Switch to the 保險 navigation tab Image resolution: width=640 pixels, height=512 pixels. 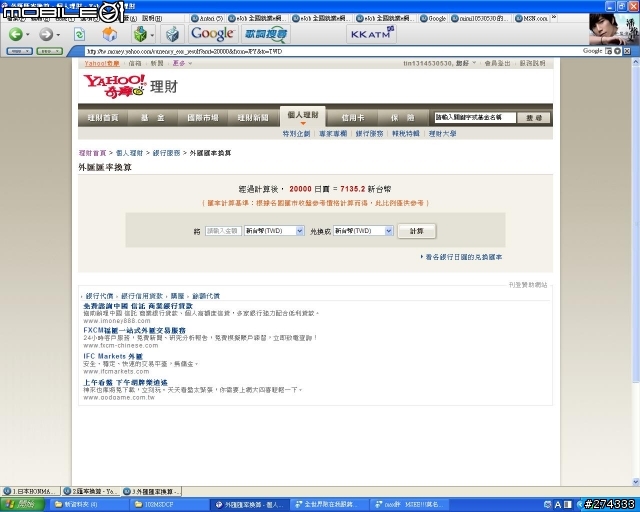(402, 118)
